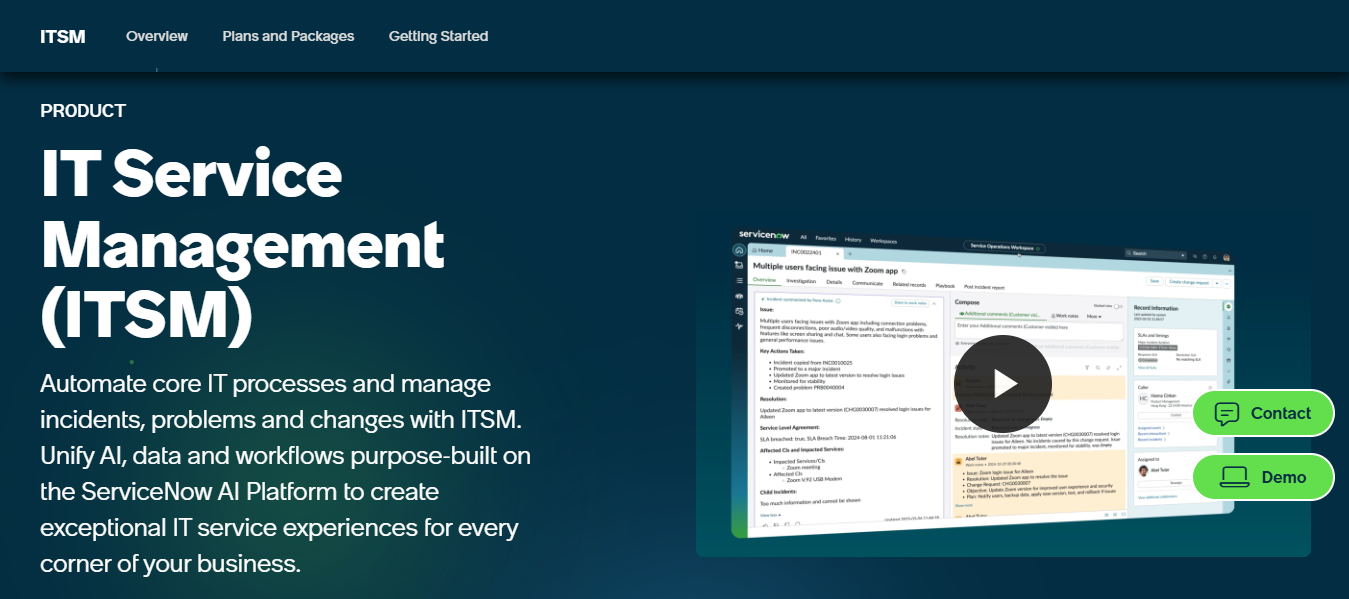Select the Getting Started tab

tap(438, 36)
